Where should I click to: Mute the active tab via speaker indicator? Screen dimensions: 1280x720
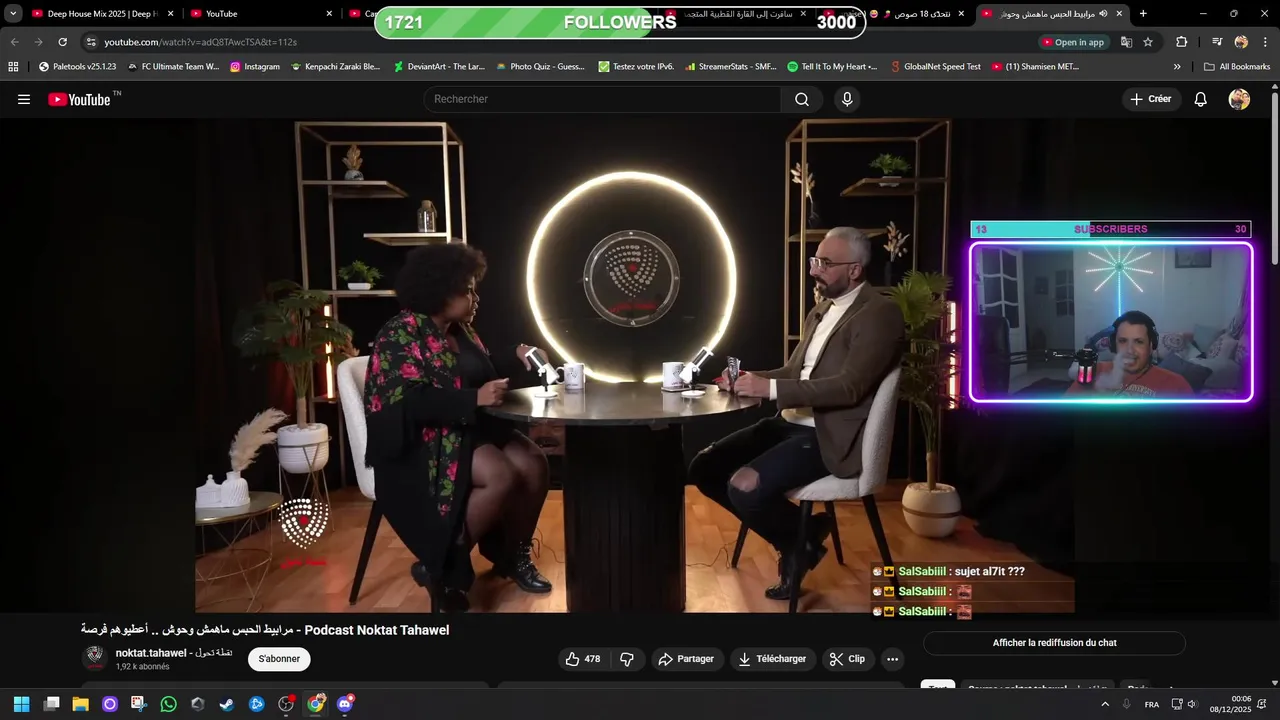point(1103,14)
